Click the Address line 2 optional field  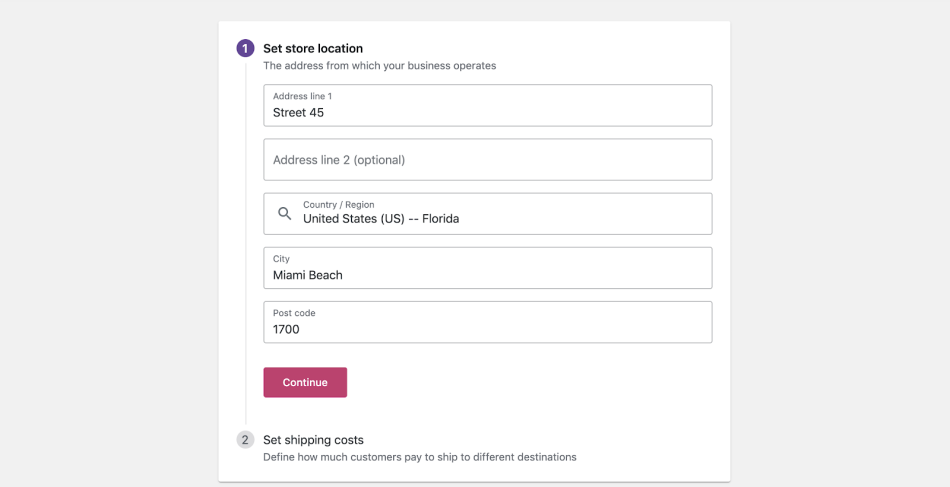(x=488, y=160)
